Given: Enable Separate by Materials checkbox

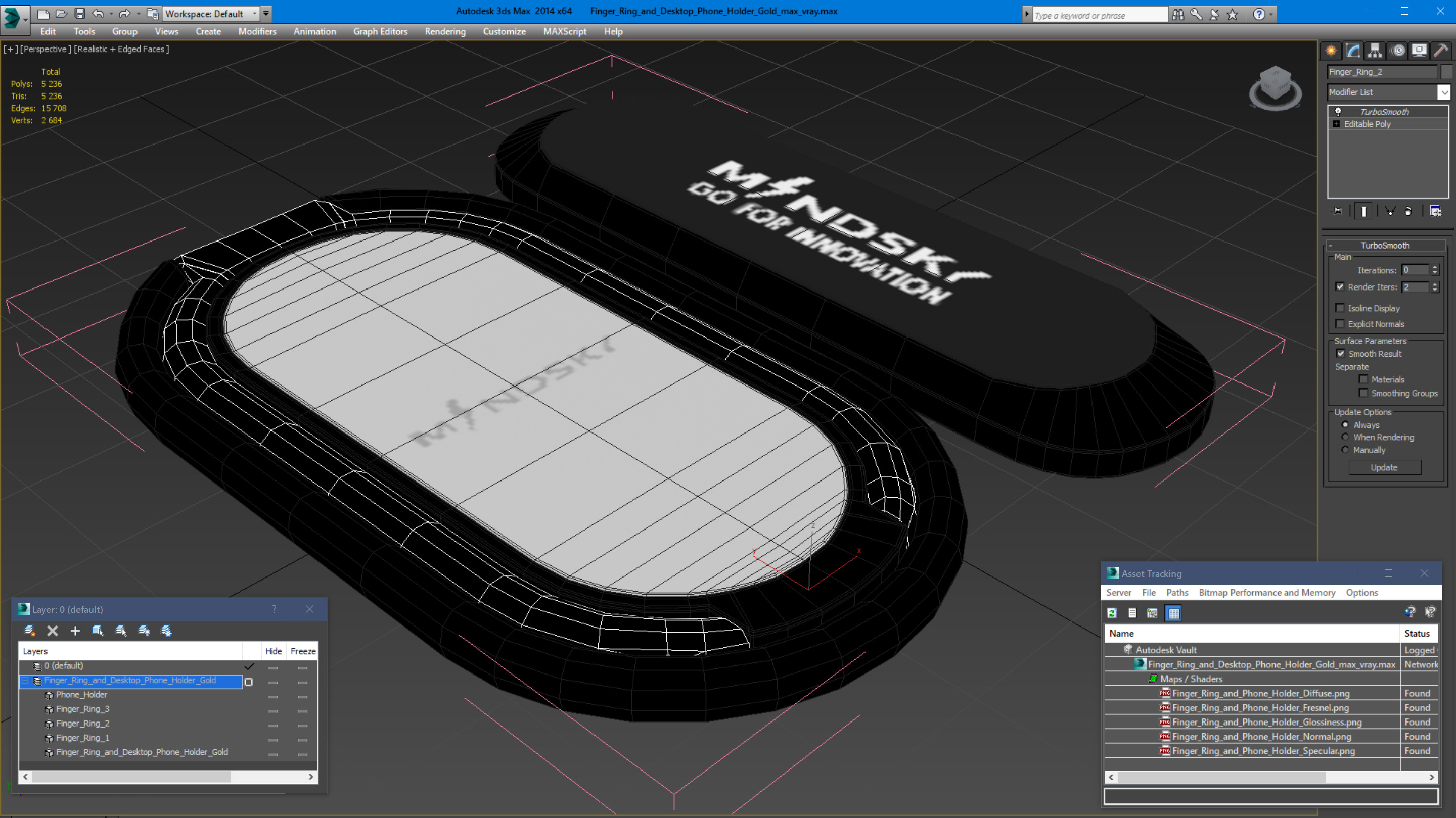Looking at the screenshot, I should [x=1363, y=379].
